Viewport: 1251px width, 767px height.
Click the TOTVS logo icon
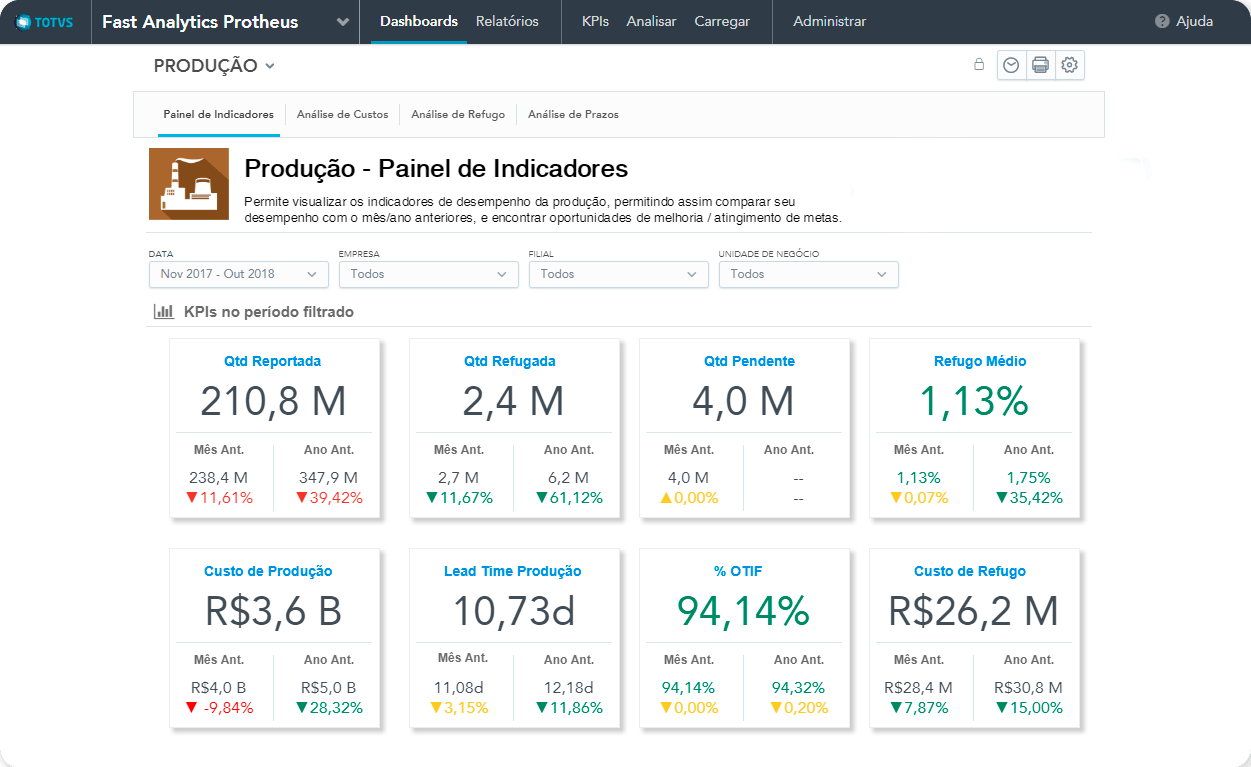pos(24,22)
